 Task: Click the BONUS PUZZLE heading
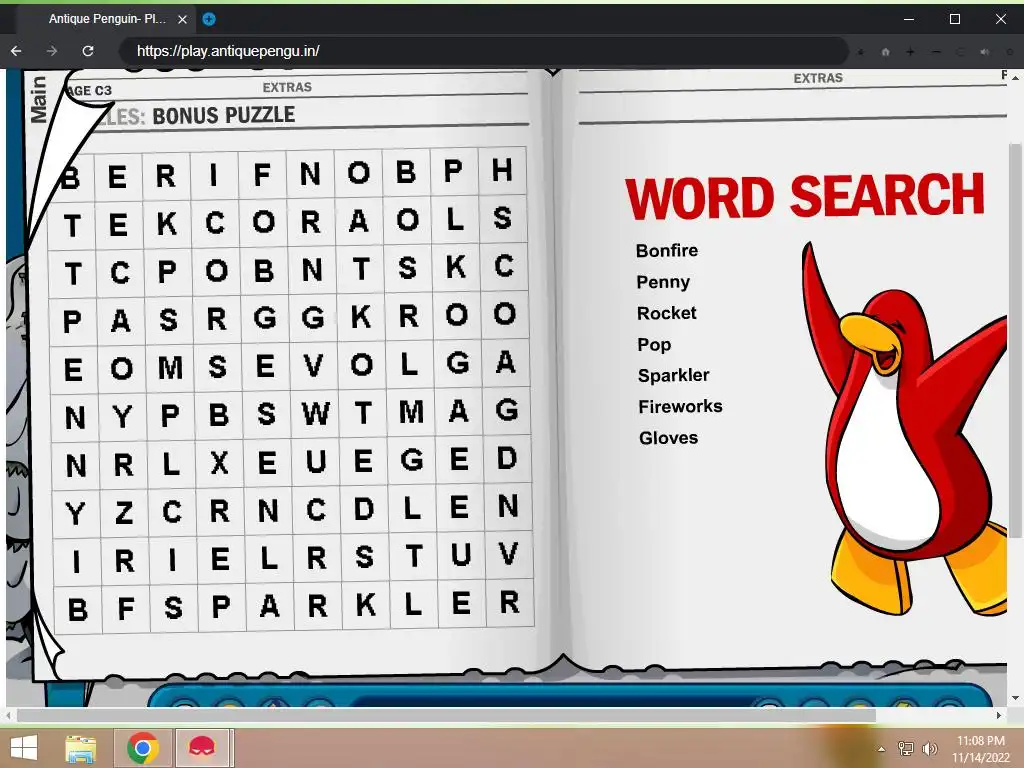(x=223, y=116)
